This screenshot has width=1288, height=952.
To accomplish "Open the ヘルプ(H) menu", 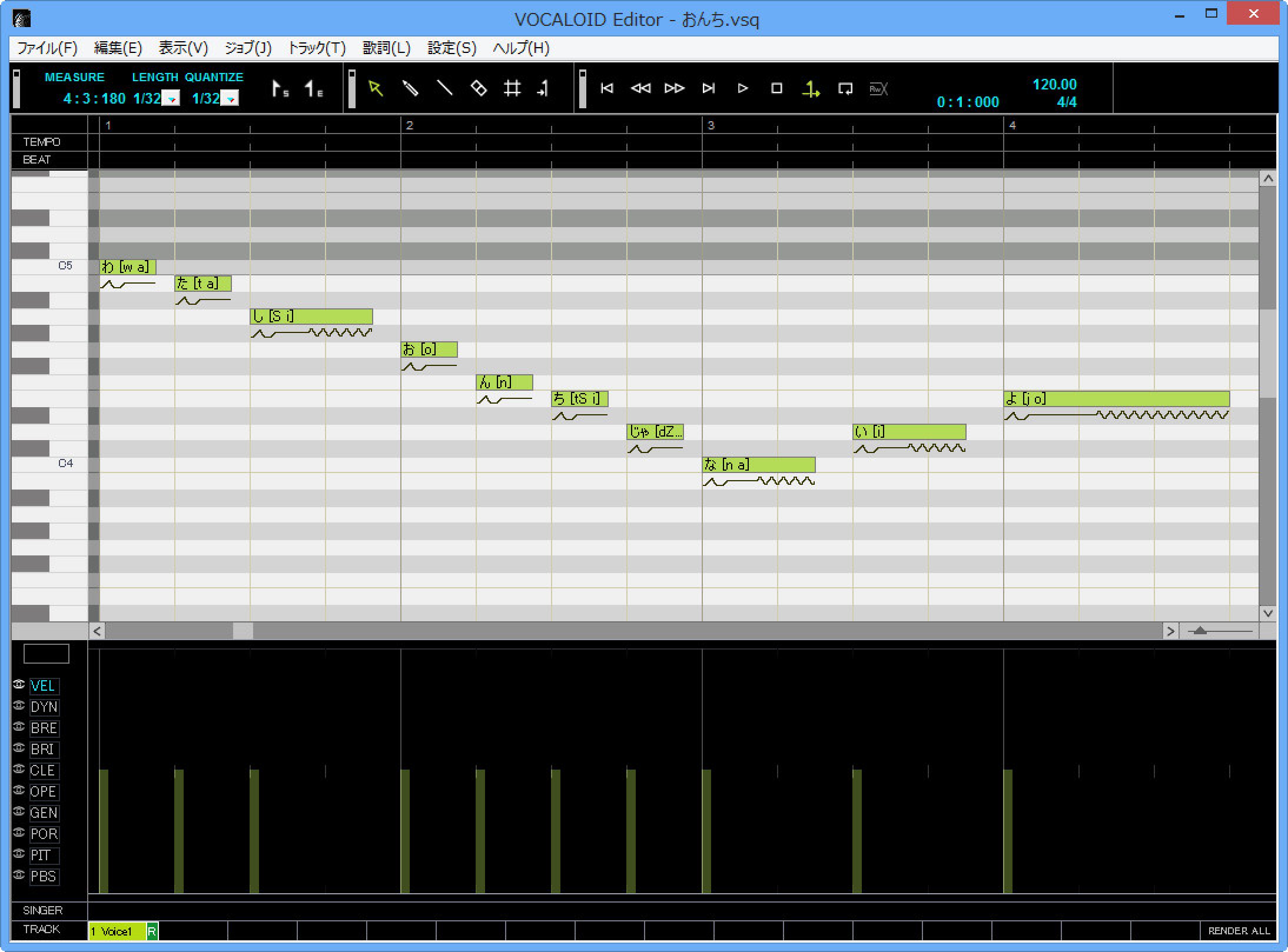I will (x=521, y=48).
